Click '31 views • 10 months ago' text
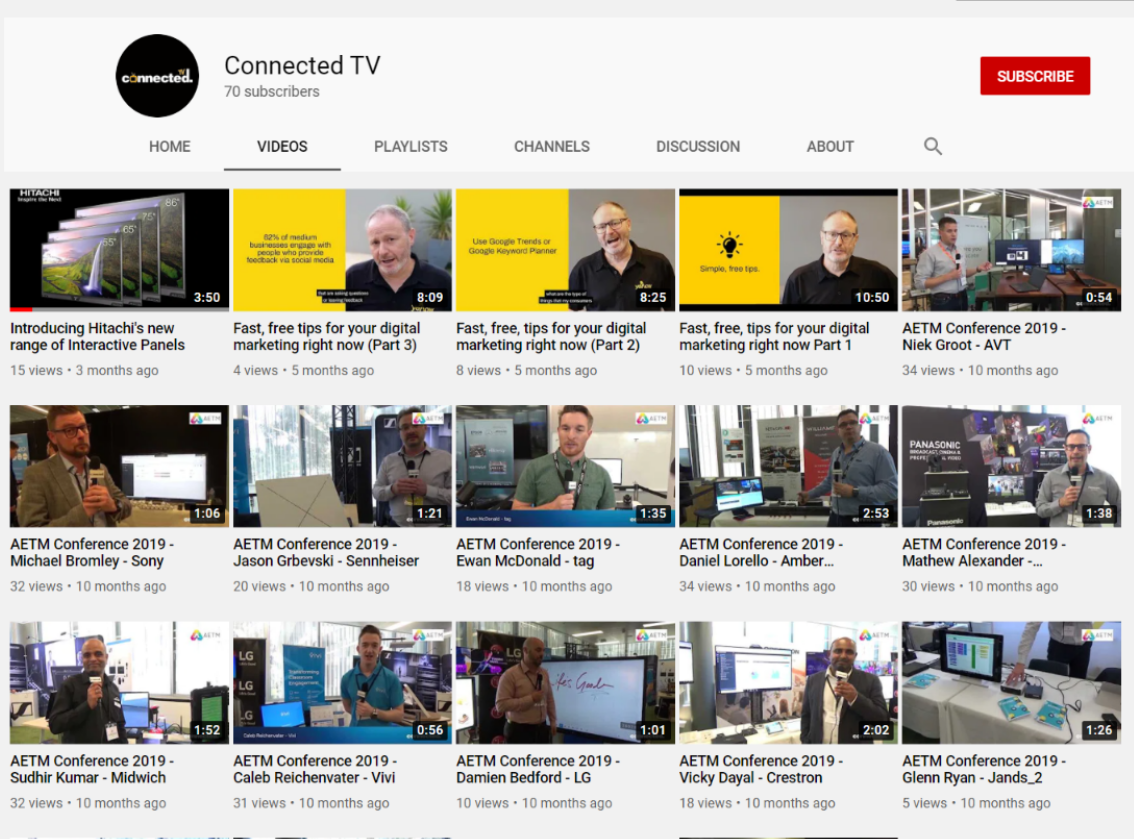 (311, 803)
